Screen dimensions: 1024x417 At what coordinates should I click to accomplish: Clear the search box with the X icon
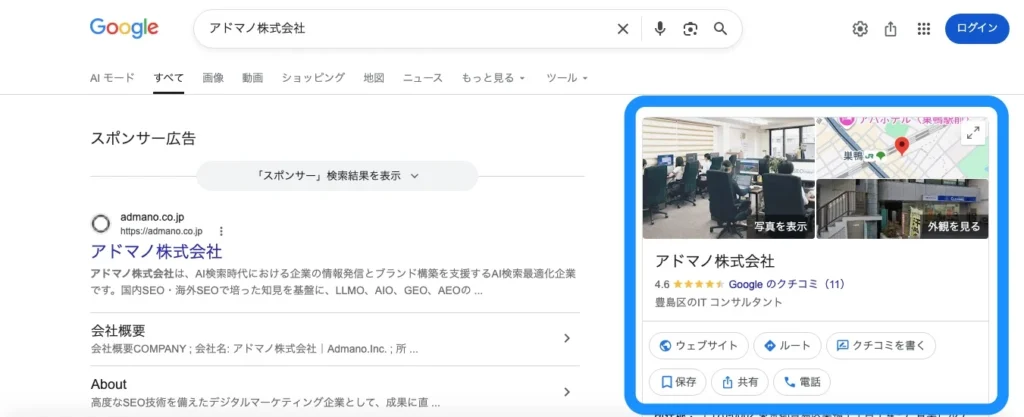623,29
